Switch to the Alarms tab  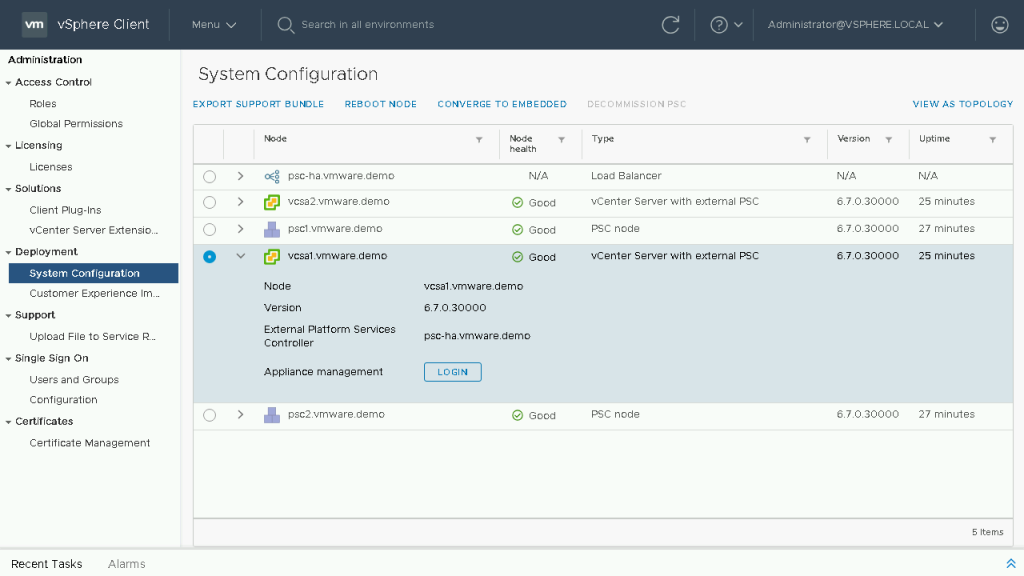127,564
